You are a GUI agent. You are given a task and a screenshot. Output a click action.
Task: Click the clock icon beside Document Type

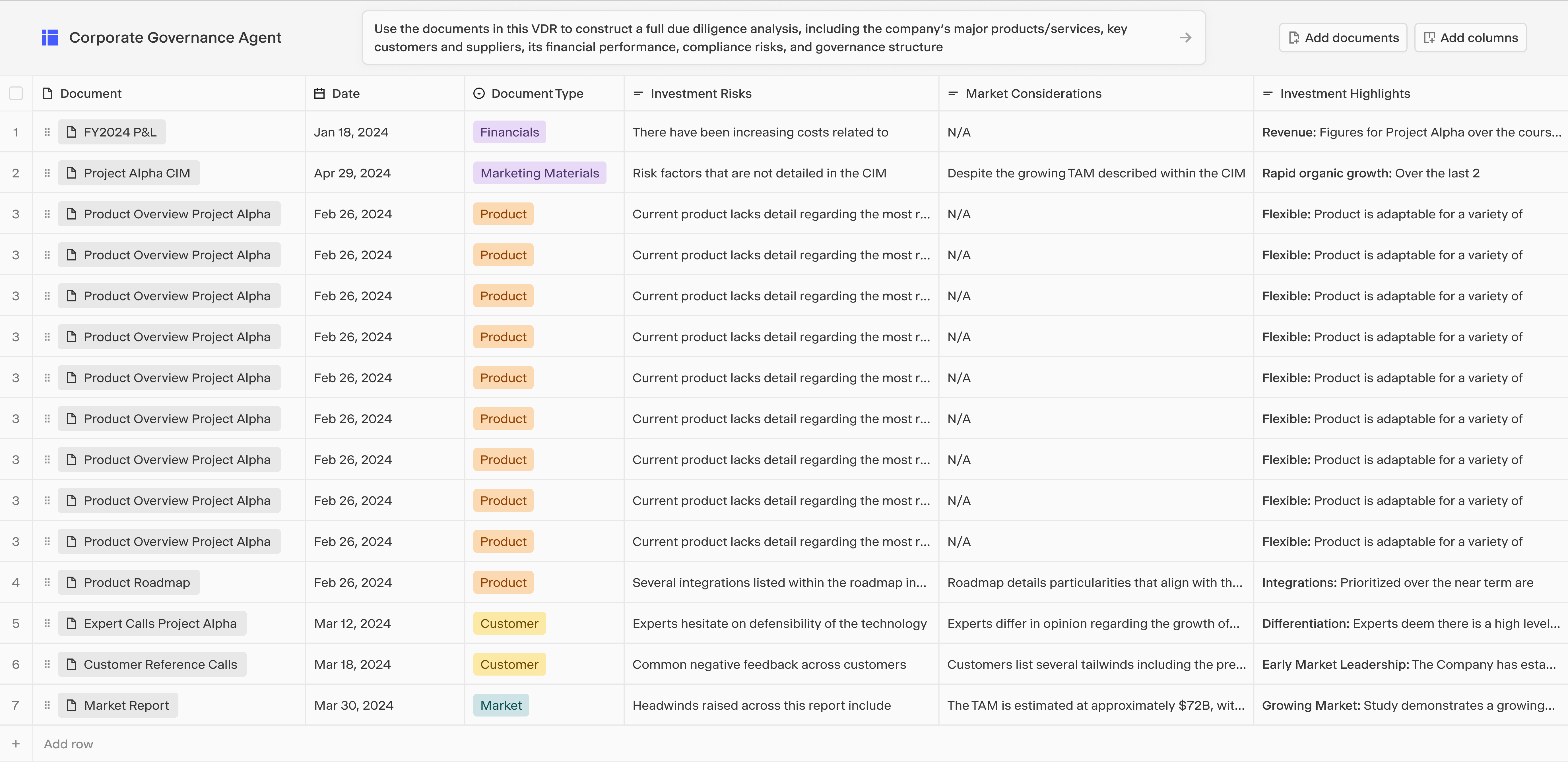coord(478,93)
